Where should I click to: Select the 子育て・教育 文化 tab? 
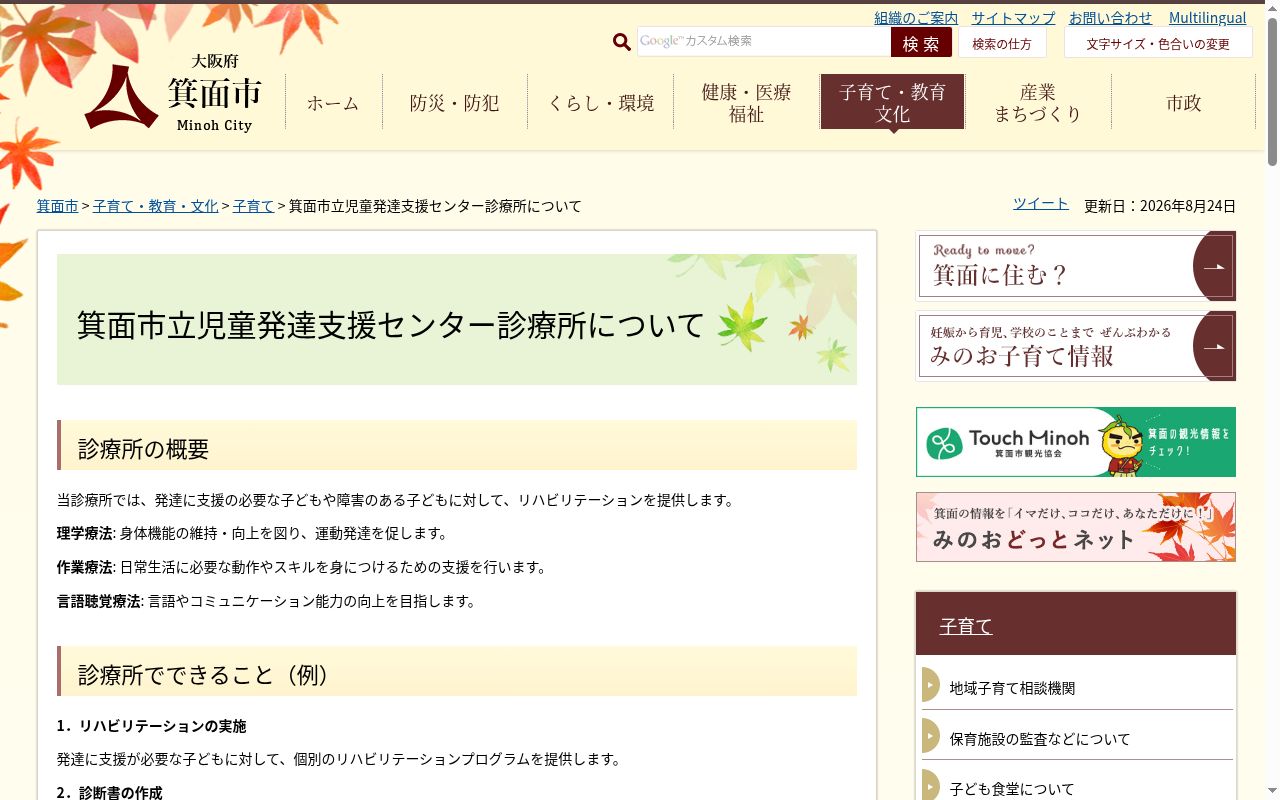[892, 102]
